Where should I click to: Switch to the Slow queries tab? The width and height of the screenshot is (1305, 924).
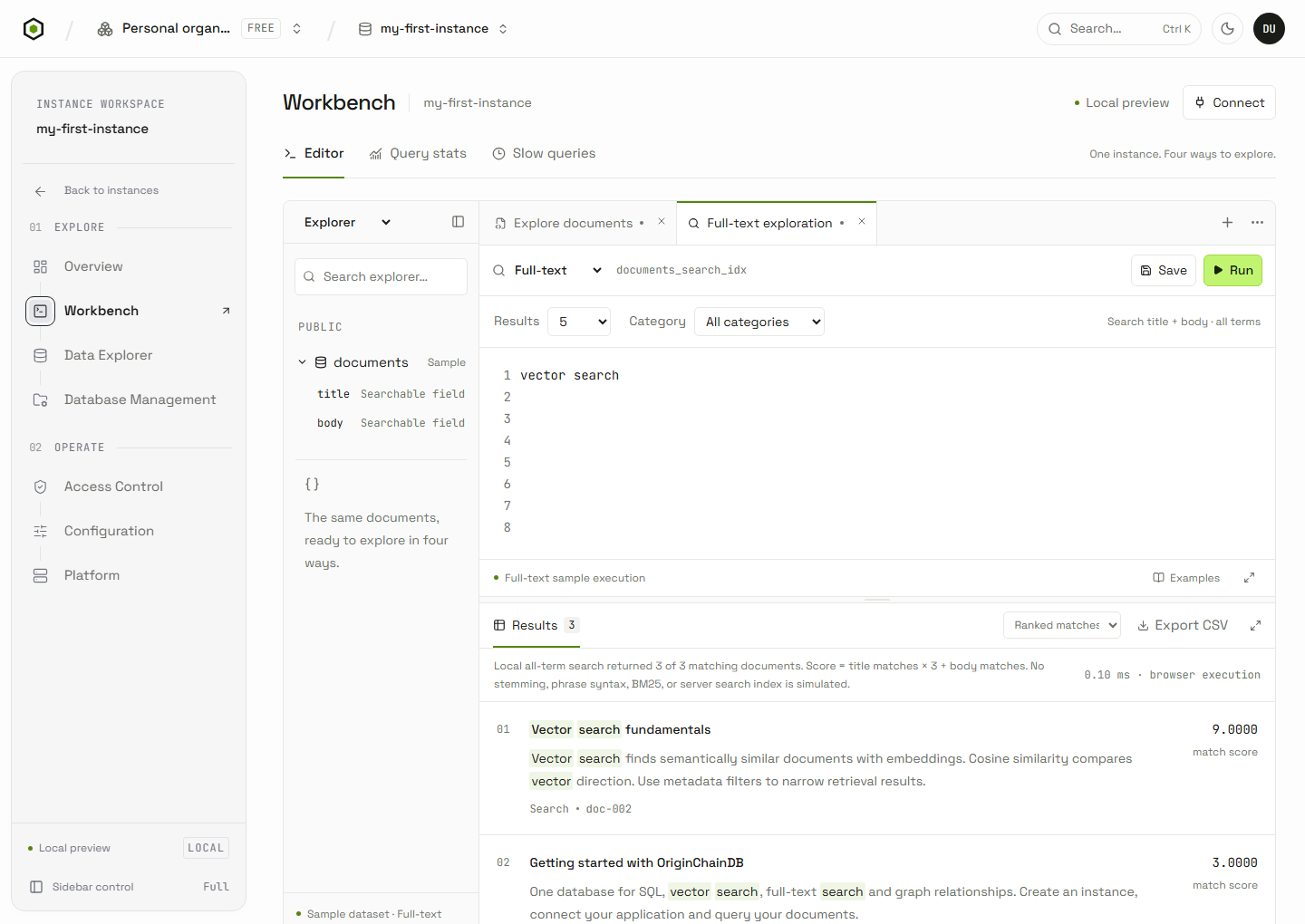tap(544, 154)
